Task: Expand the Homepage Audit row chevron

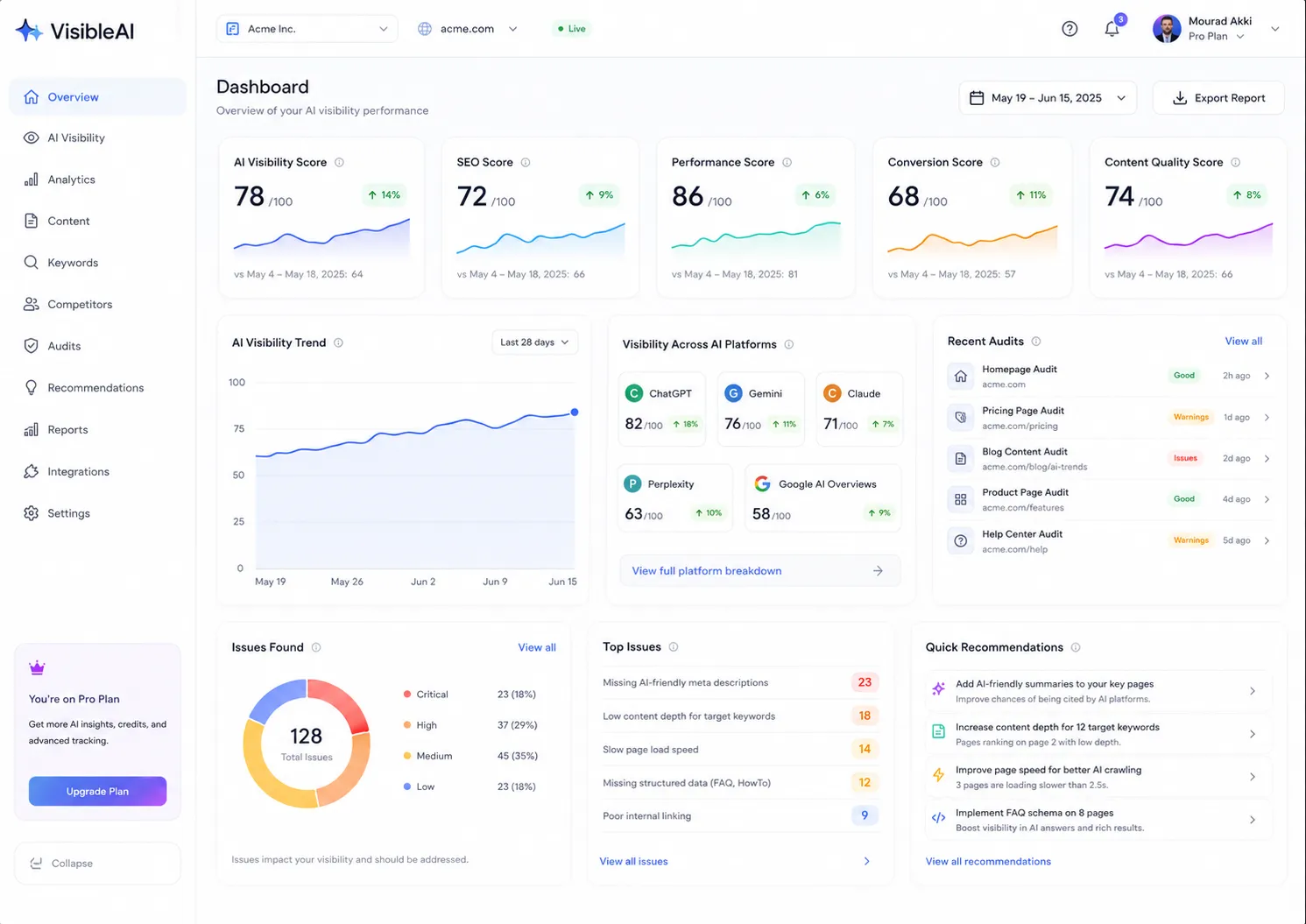Action: point(1267,376)
